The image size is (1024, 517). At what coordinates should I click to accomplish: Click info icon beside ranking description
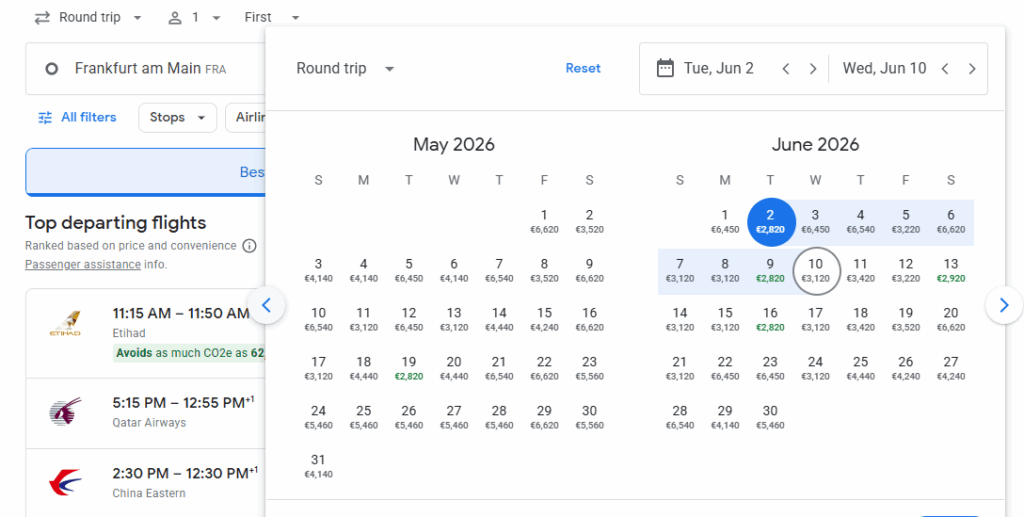pyautogui.click(x=249, y=246)
